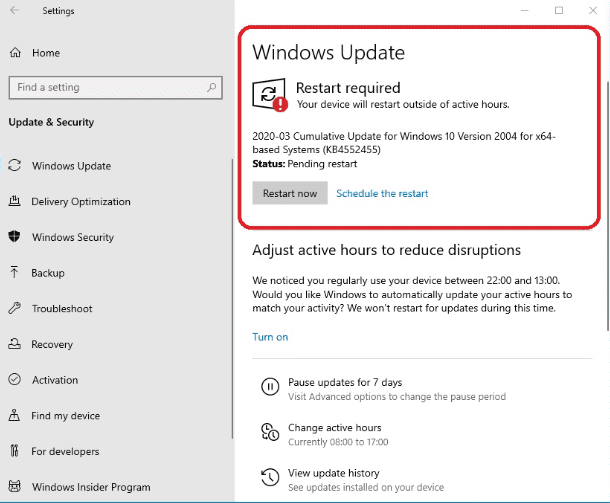610x503 pixels.
Task: Click 'Visit Advanced options to change' text
Action: click(397, 396)
